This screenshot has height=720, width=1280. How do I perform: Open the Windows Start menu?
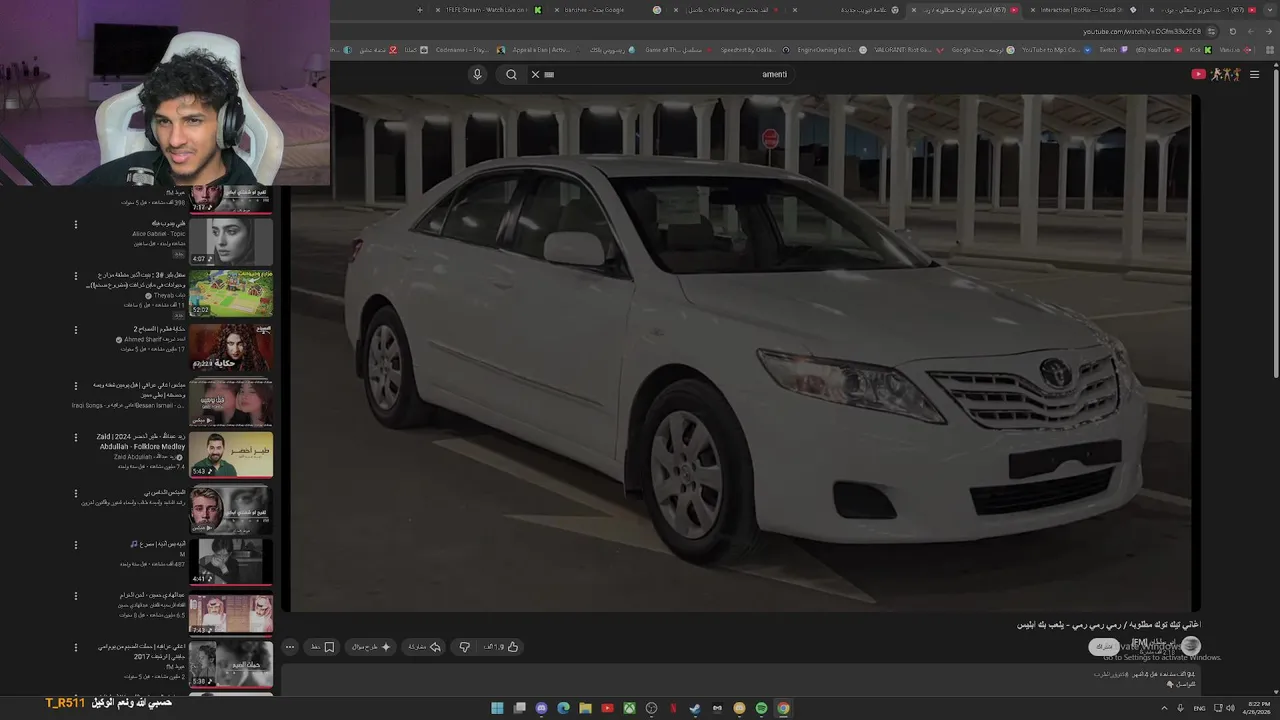click(x=497, y=708)
